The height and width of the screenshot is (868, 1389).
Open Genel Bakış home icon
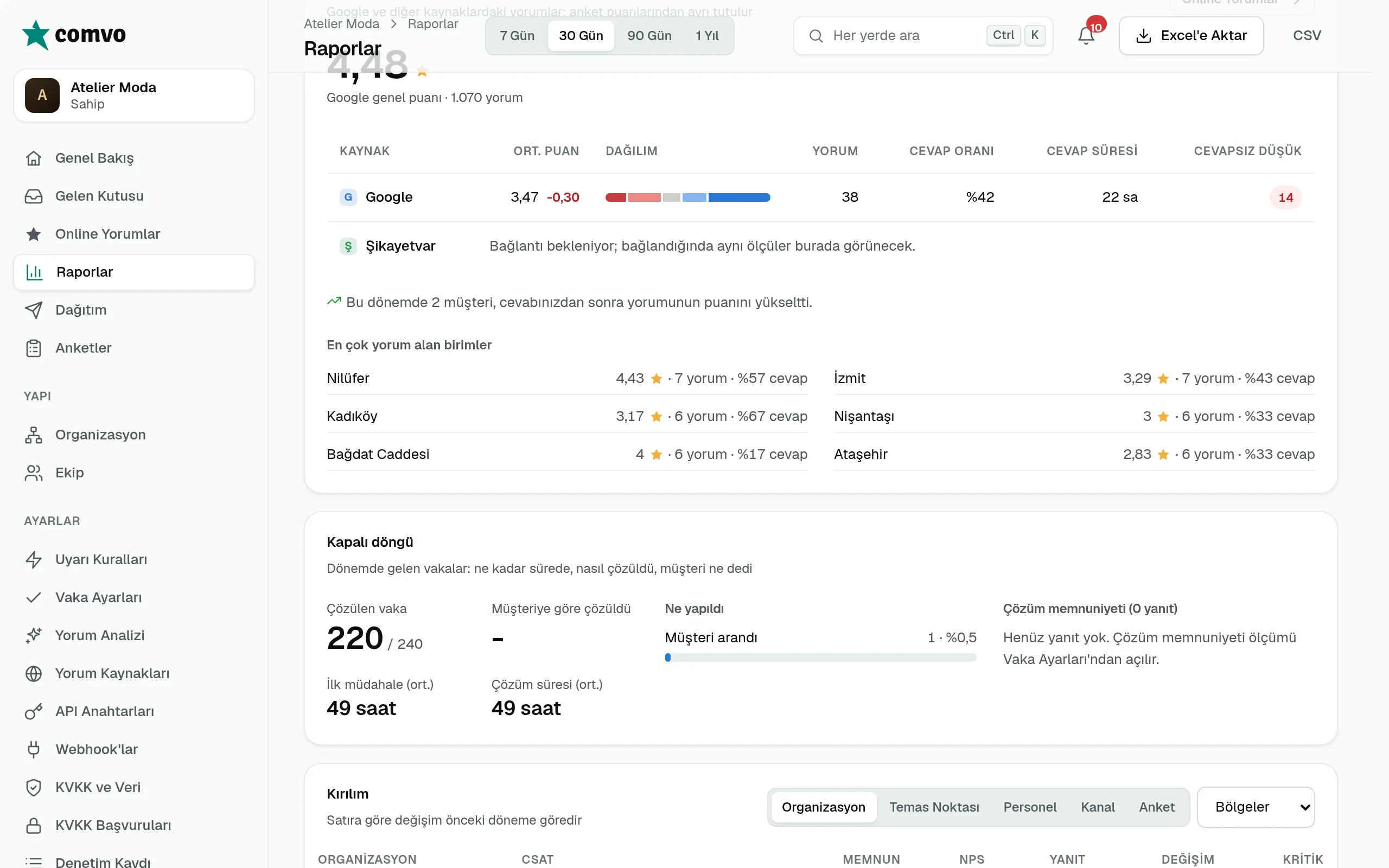tap(34, 158)
